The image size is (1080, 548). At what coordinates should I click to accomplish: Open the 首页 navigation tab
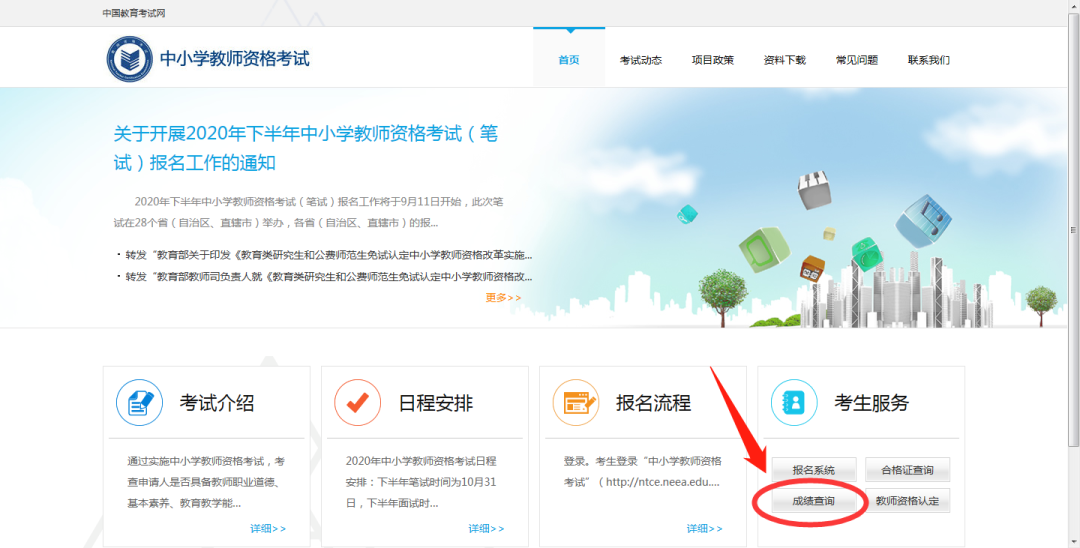(569, 60)
